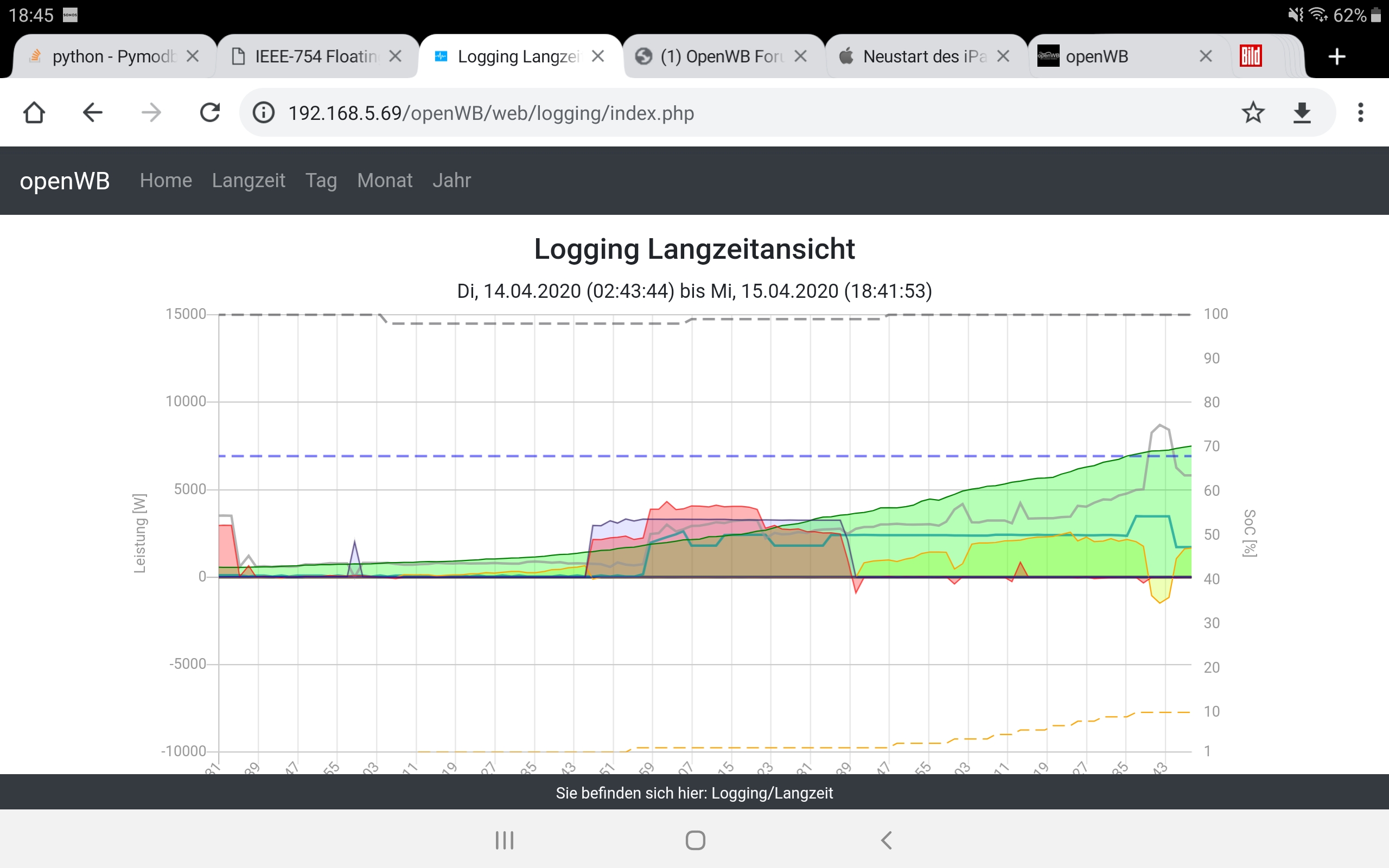Open the Langzeit navigation link
The image size is (1389, 868).
(x=248, y=180)
